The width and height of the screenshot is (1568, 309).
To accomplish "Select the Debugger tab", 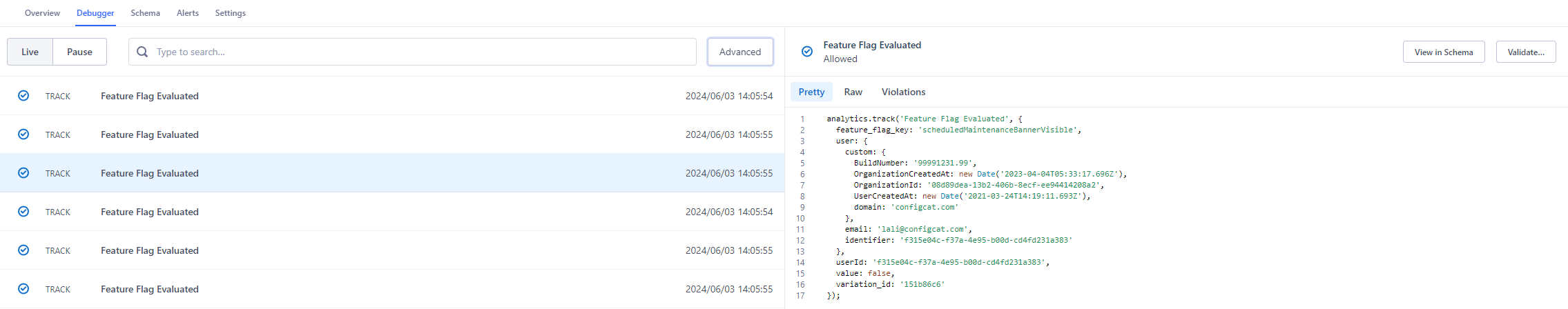I will (x=95, y=13).
